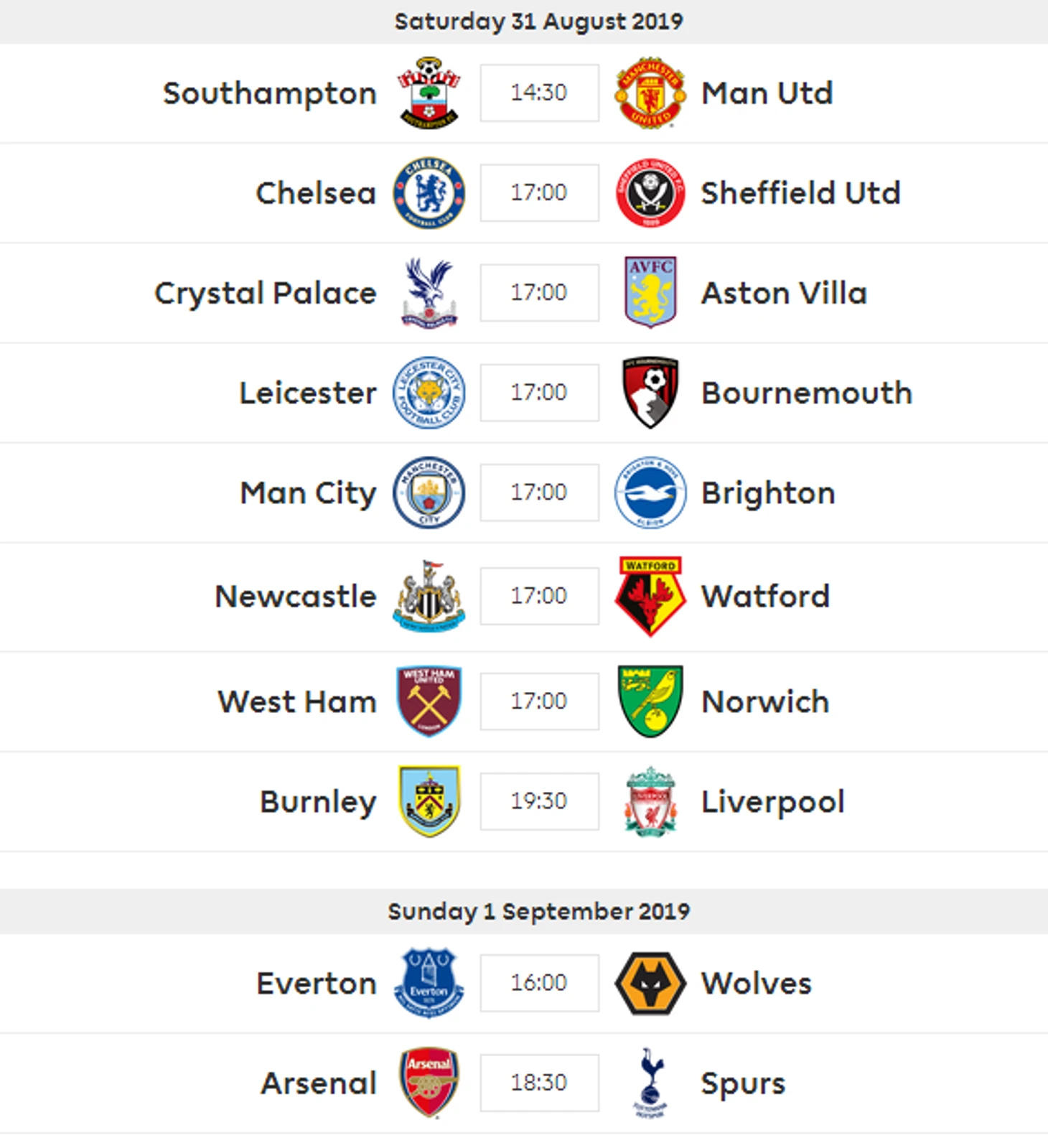The image size is (1048, 1148).
Task: Open the Crystal Palace eagle crest
Action: click(x=429, y=293)
